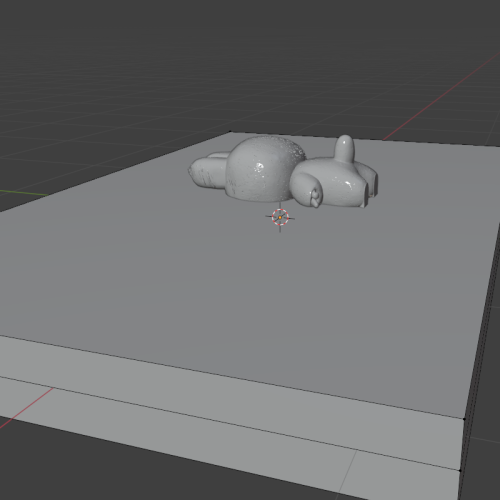The width and height of the screenshot is (500, 500).
Task: Click the edge line between the two front strips
Action: click(230, 423)
